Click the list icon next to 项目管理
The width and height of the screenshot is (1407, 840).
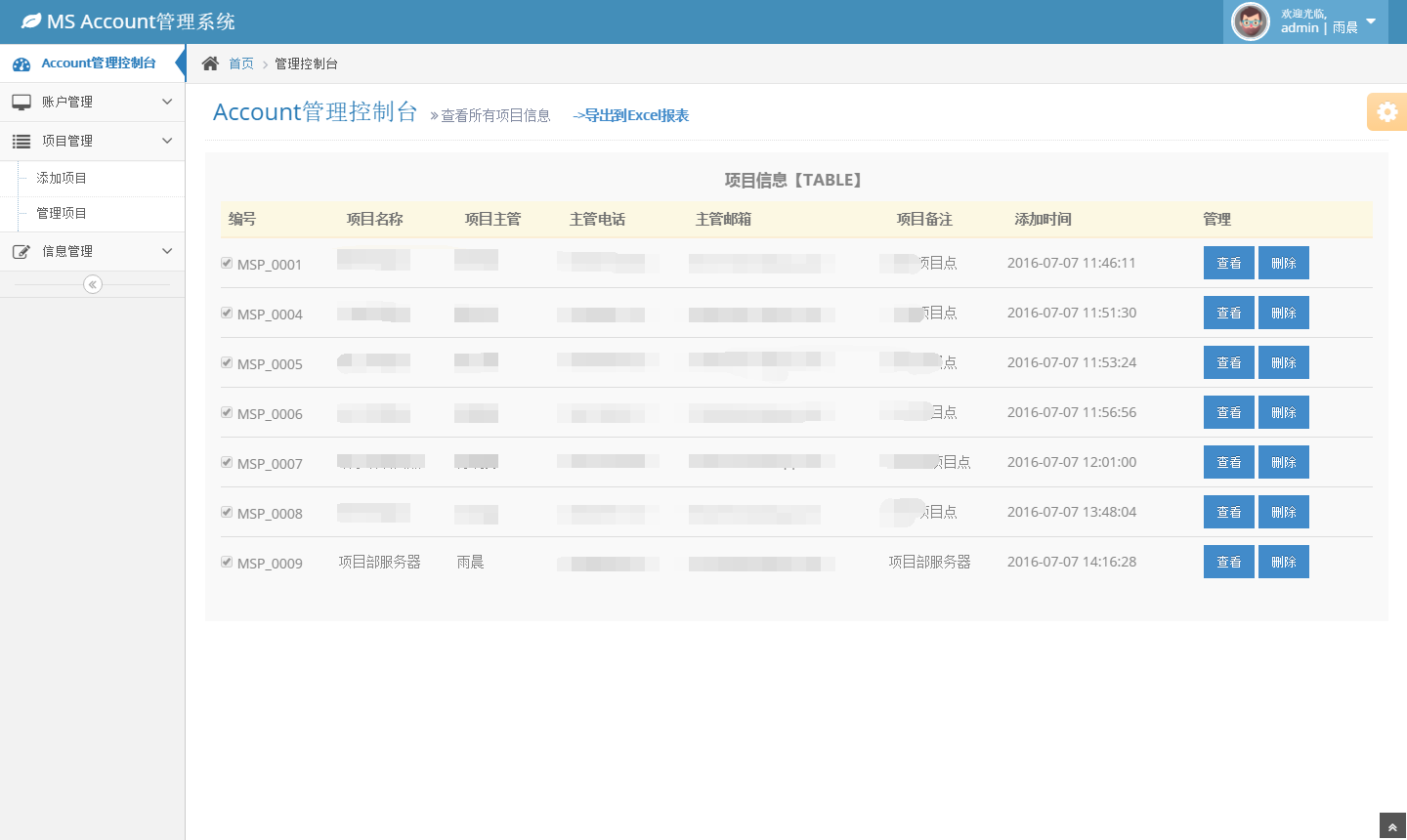pos(21,142)
